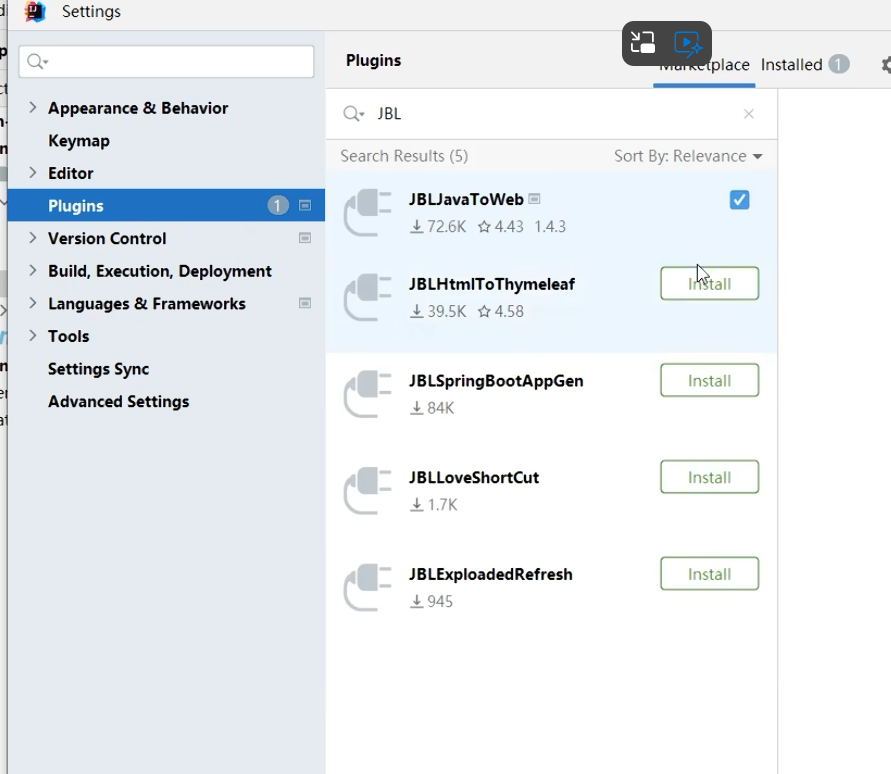This screenshot has width=891, height=774.
Task: Expand Build, Execution, Deployment node
Action: pos(32,271)
